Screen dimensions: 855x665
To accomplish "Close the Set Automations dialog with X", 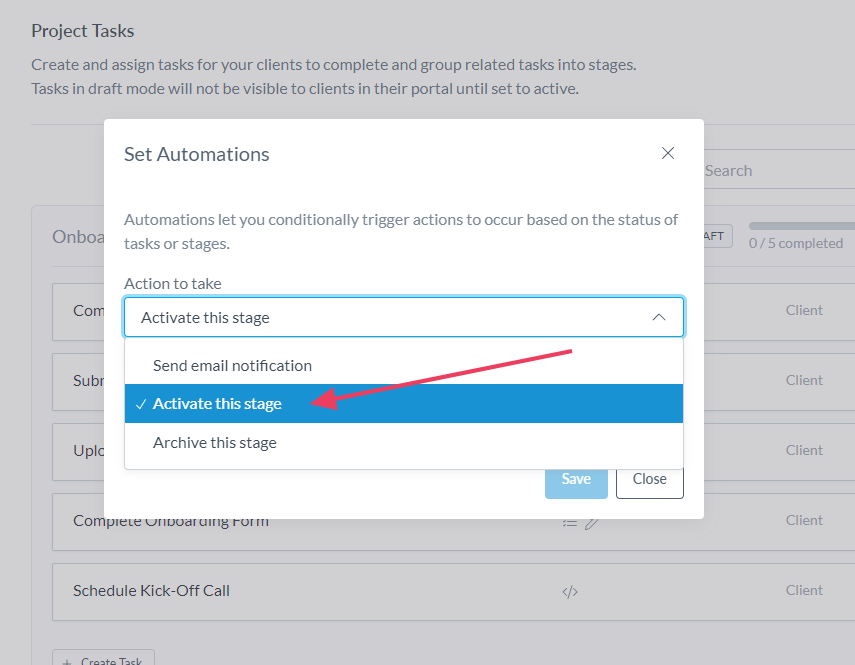I will 668,153.
